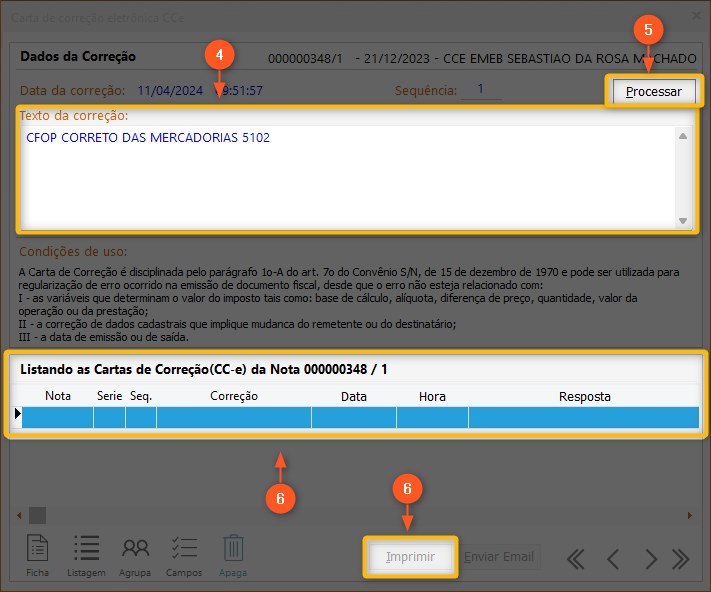Go to the previous record arrow
Viewport: 711px width, 592px height.
click(614, 558)
